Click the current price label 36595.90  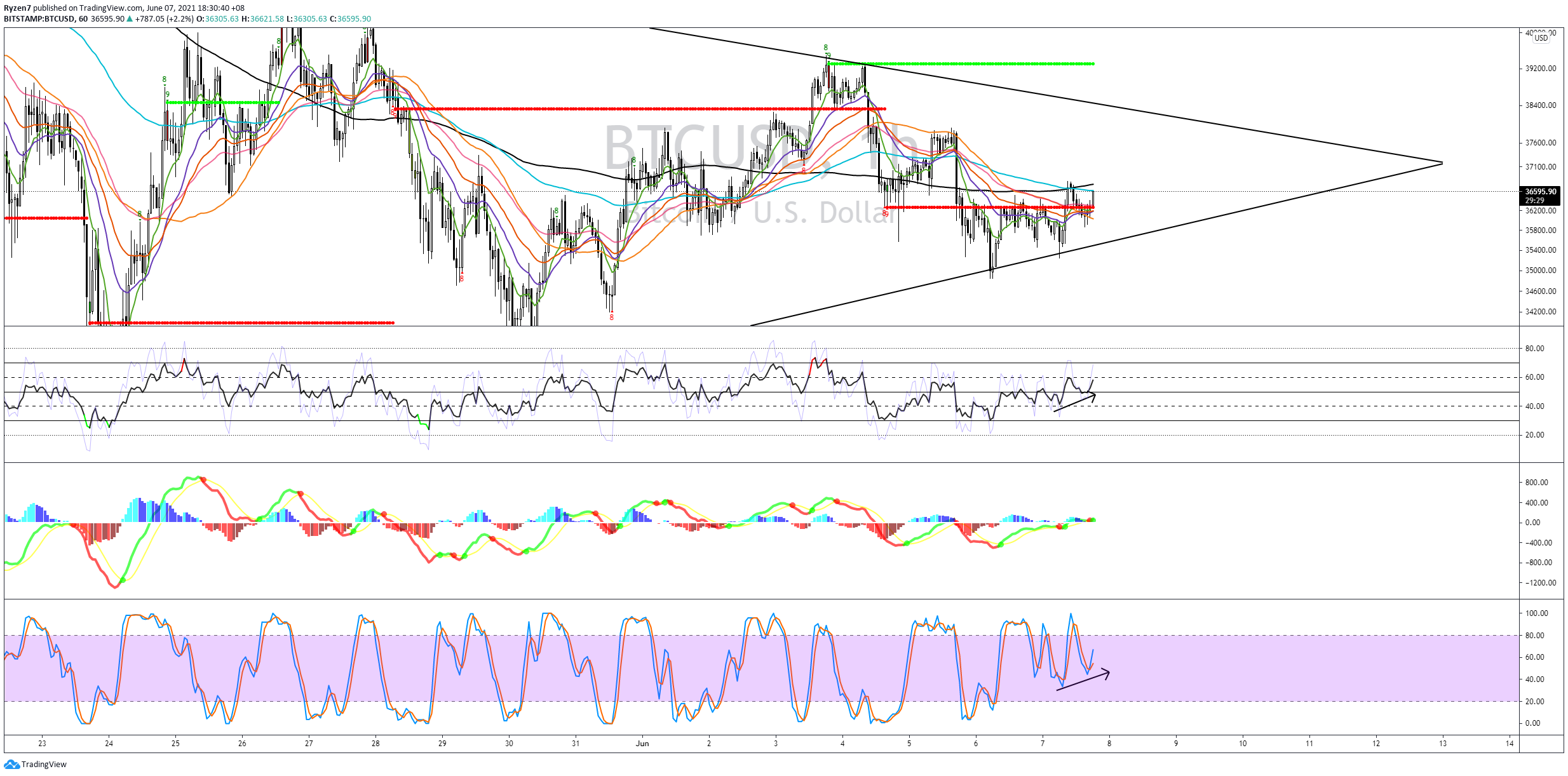coord(1541,191)
